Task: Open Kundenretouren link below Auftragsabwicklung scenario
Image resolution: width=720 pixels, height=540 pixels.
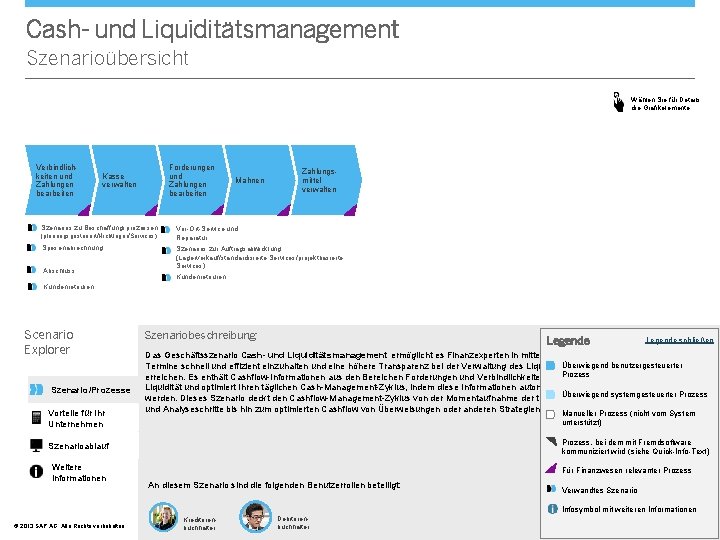Action: pyautogui.click(x=201, y=277)
